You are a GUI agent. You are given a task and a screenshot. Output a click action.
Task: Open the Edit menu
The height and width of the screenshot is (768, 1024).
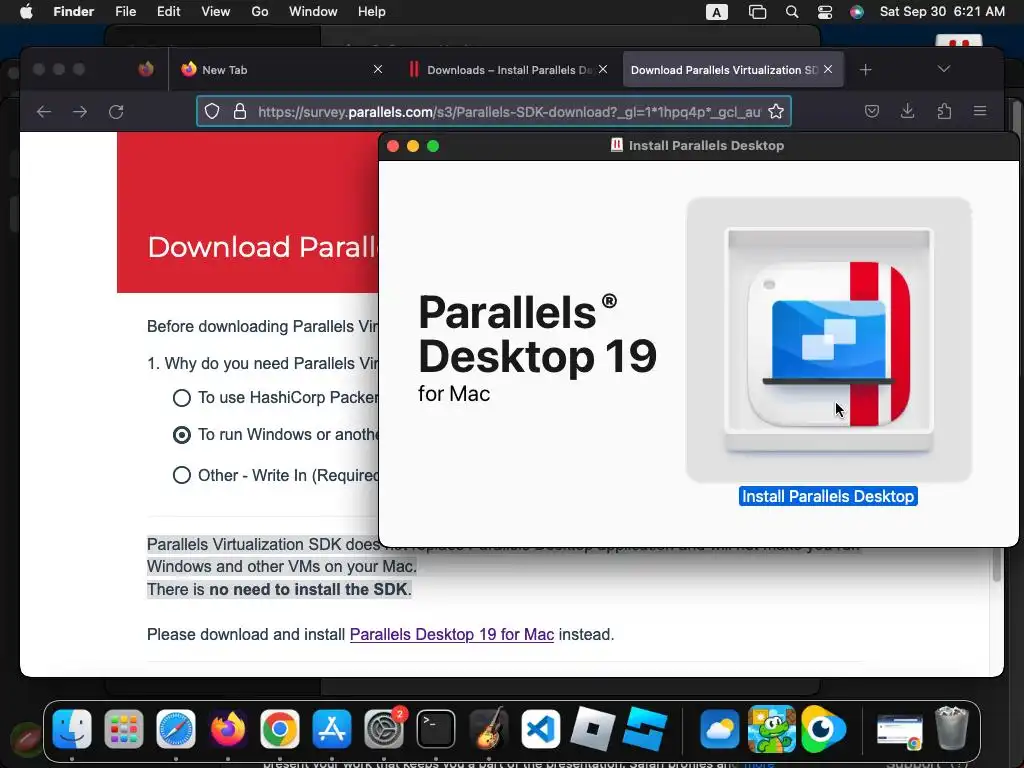point(168,12)
